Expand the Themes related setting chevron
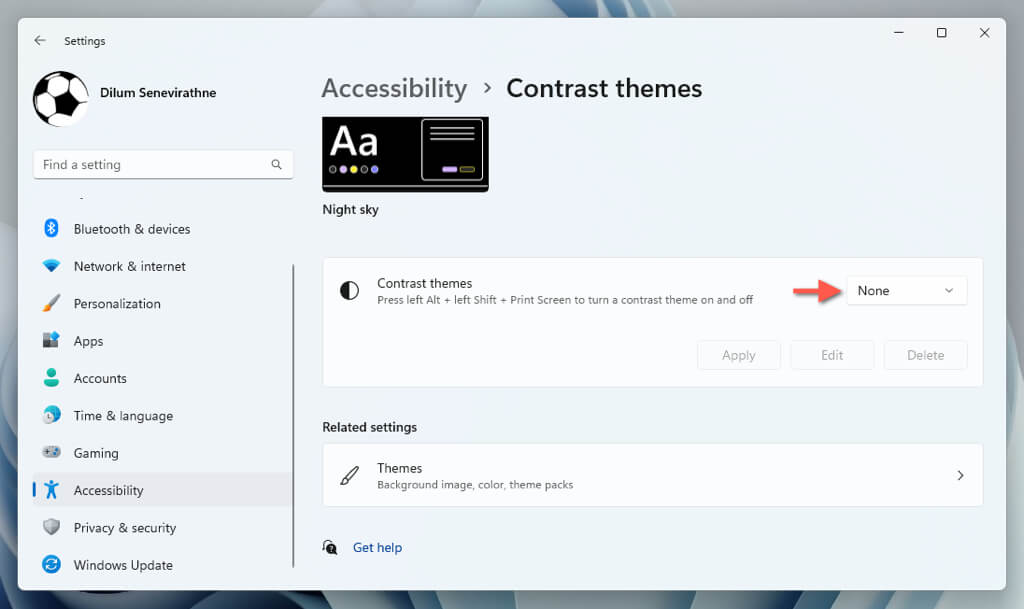 point(960,476)
